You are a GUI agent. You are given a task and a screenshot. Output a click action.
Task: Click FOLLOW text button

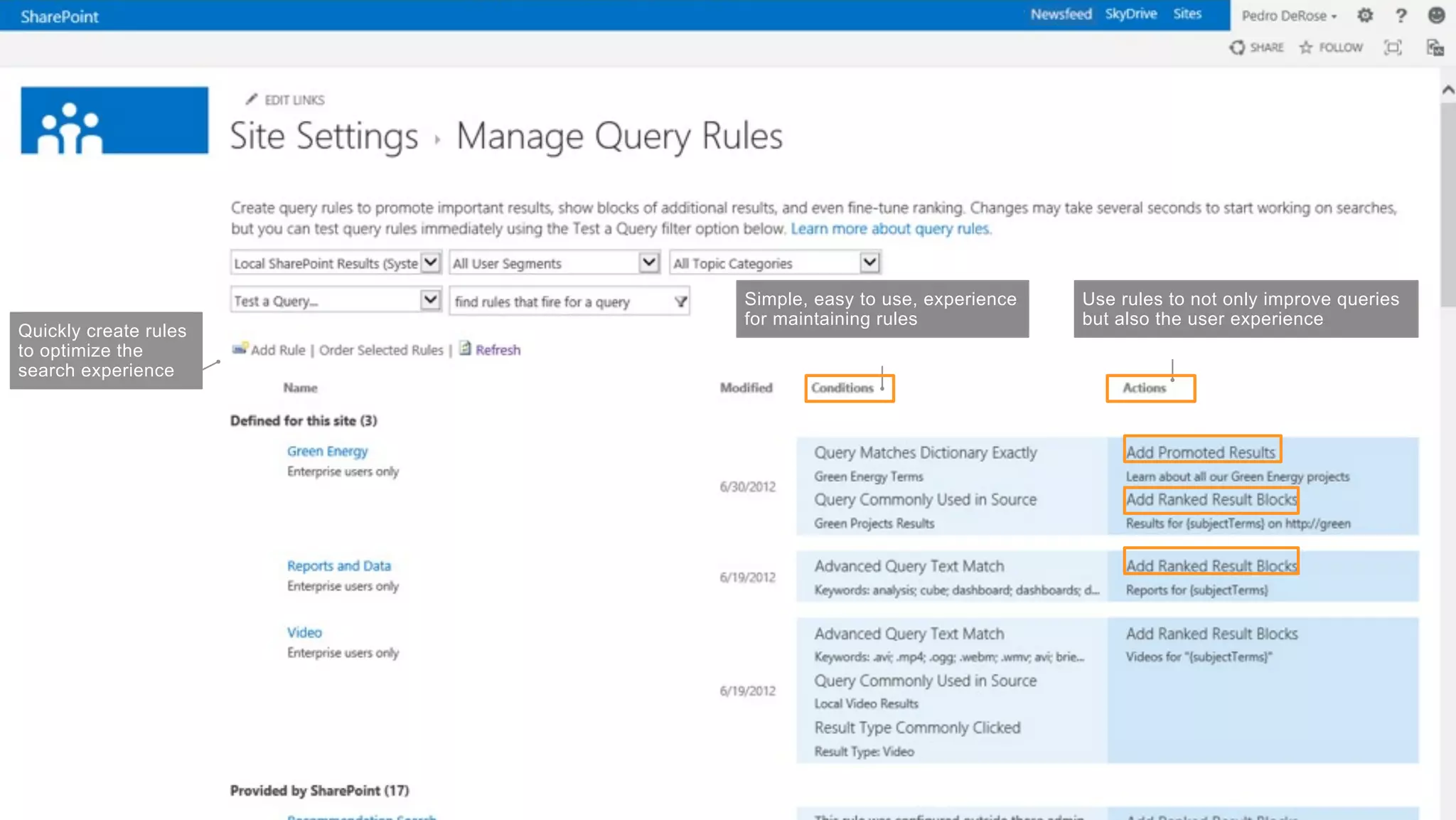[x=1341, y=48]
